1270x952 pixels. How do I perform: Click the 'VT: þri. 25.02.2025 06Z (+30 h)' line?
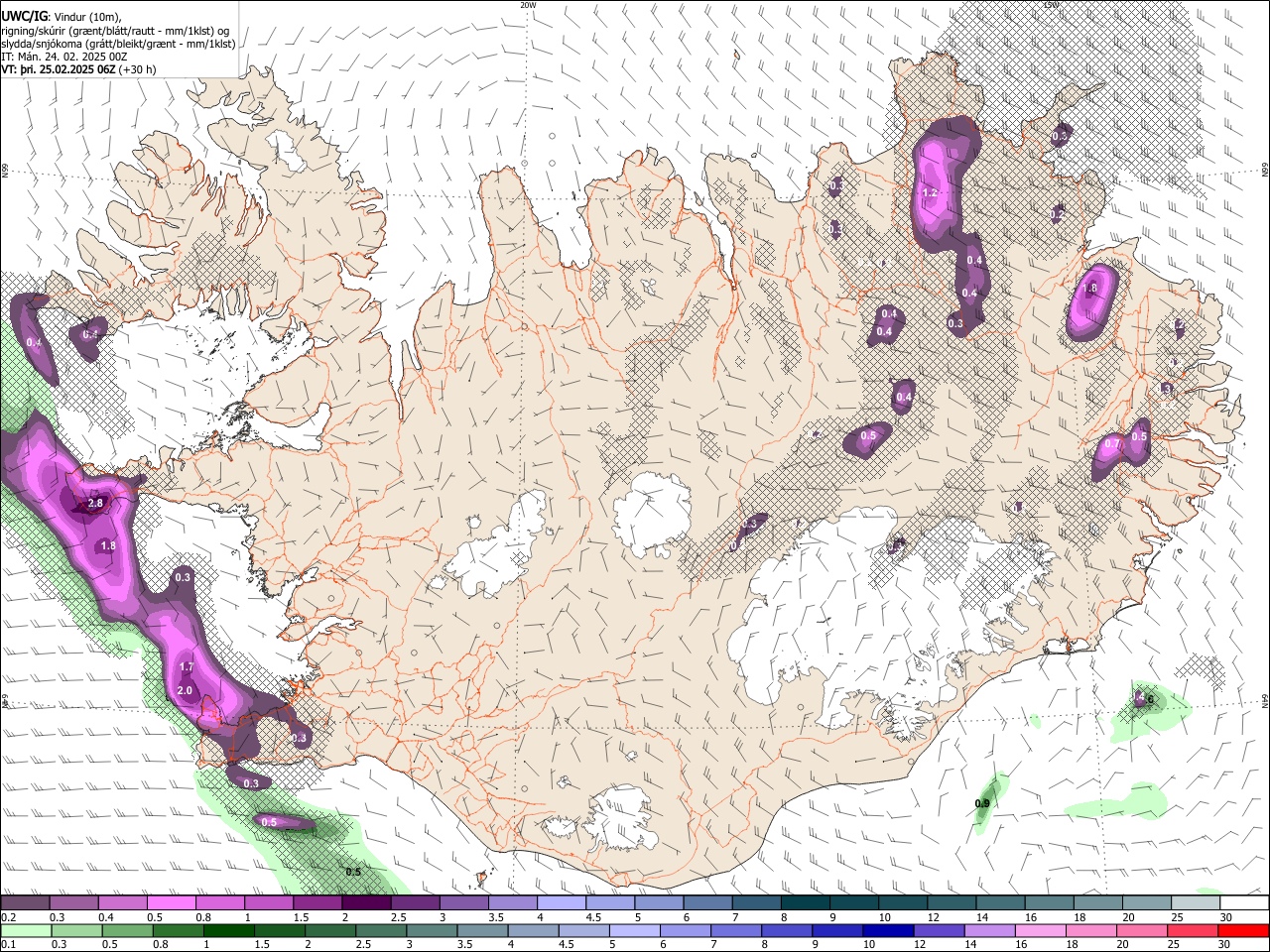[78, 70]
